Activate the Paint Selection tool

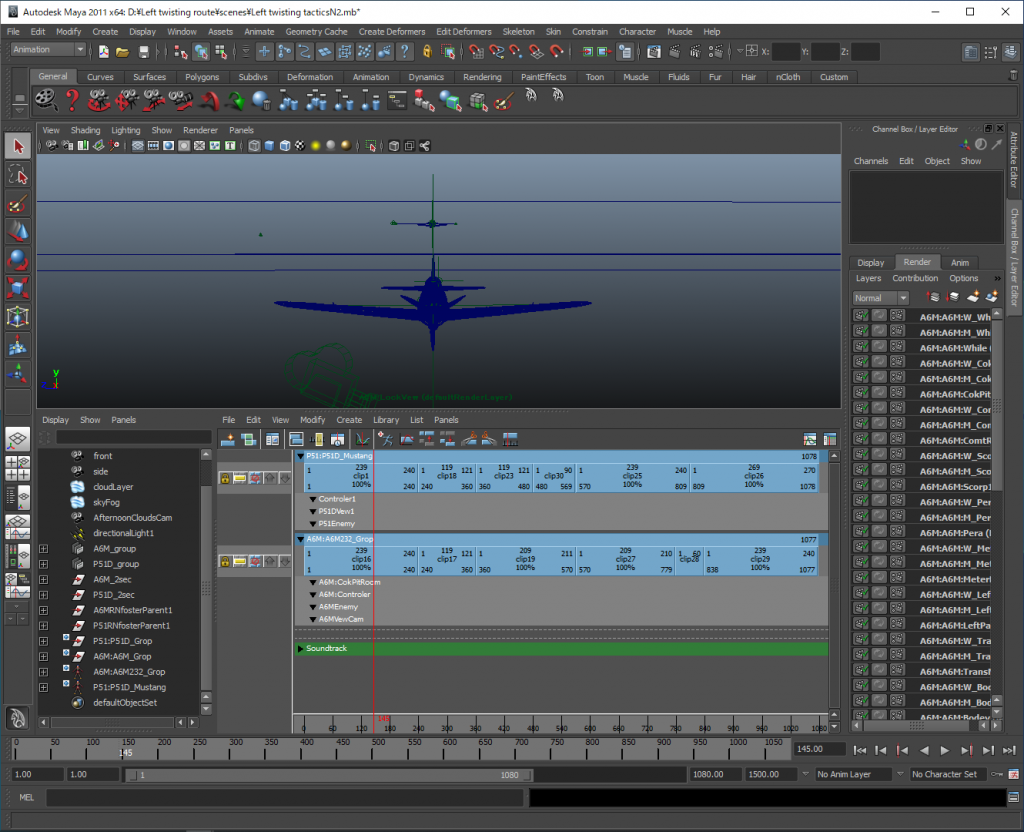coord(18,204)
